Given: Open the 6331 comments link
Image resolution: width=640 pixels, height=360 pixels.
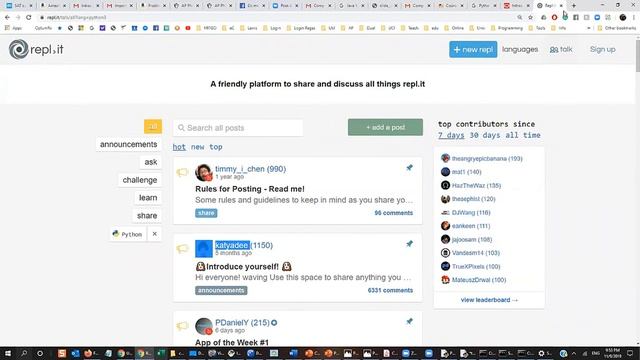Looking at the screenshot, I should (390, 291).
